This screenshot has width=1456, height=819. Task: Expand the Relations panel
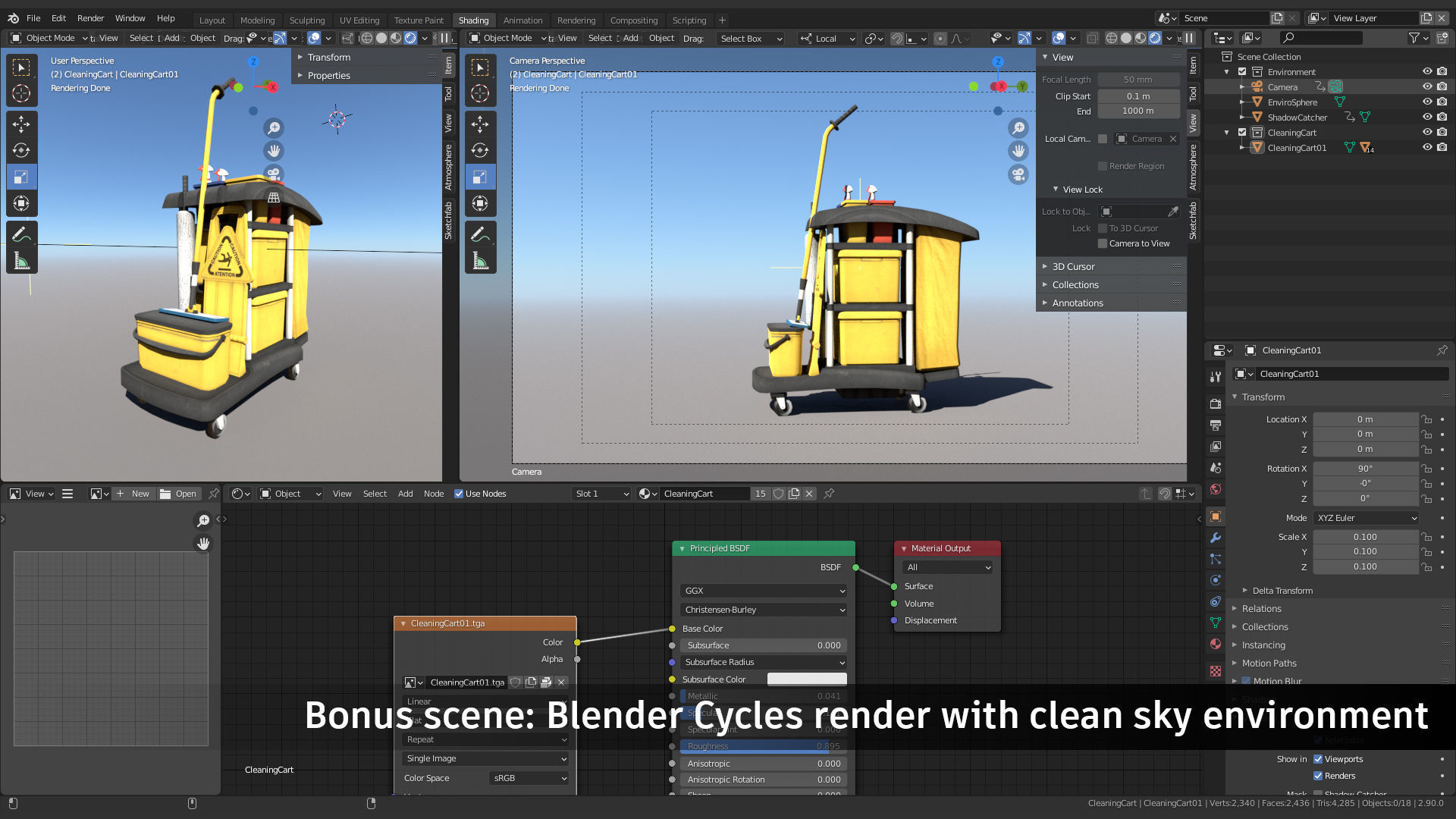tap(1261, 609)
